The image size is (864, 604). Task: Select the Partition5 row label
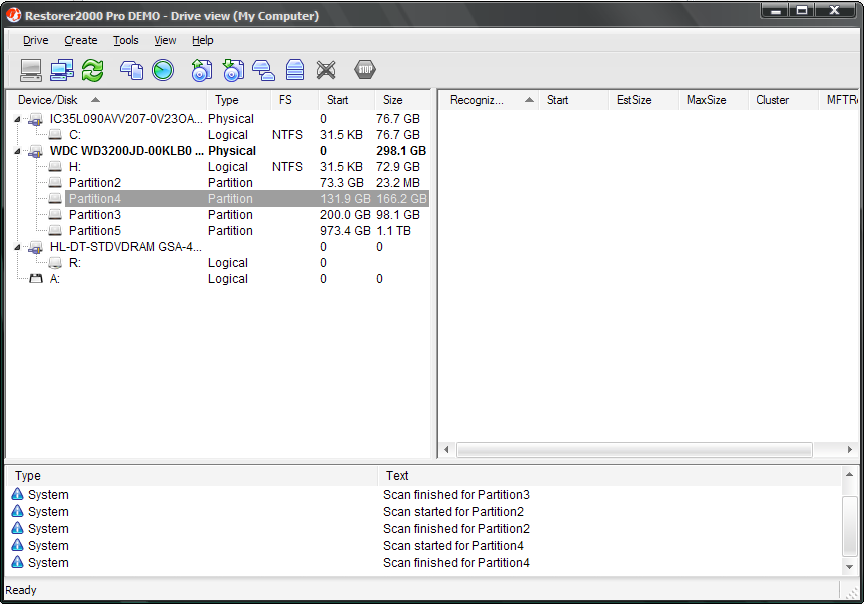coord(95,230)
